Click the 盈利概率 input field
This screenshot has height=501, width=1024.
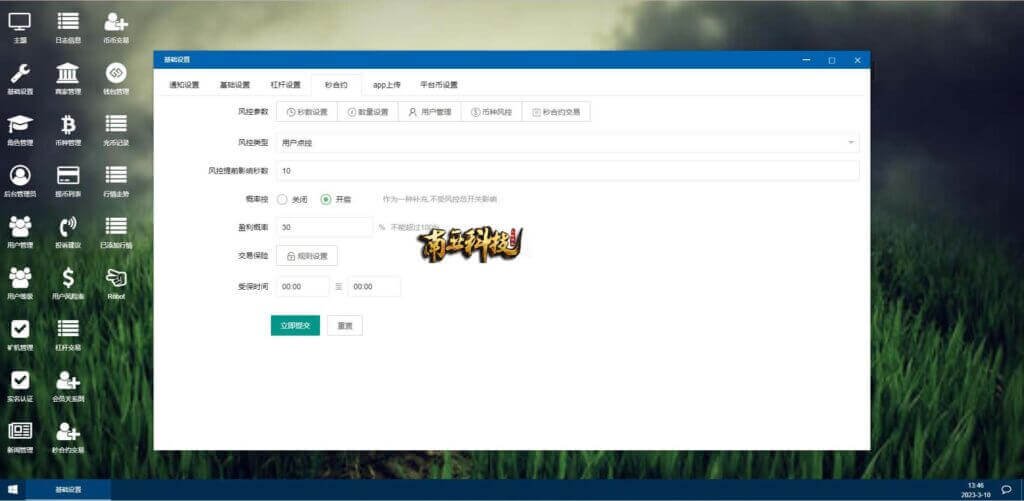tap(323, 228)
